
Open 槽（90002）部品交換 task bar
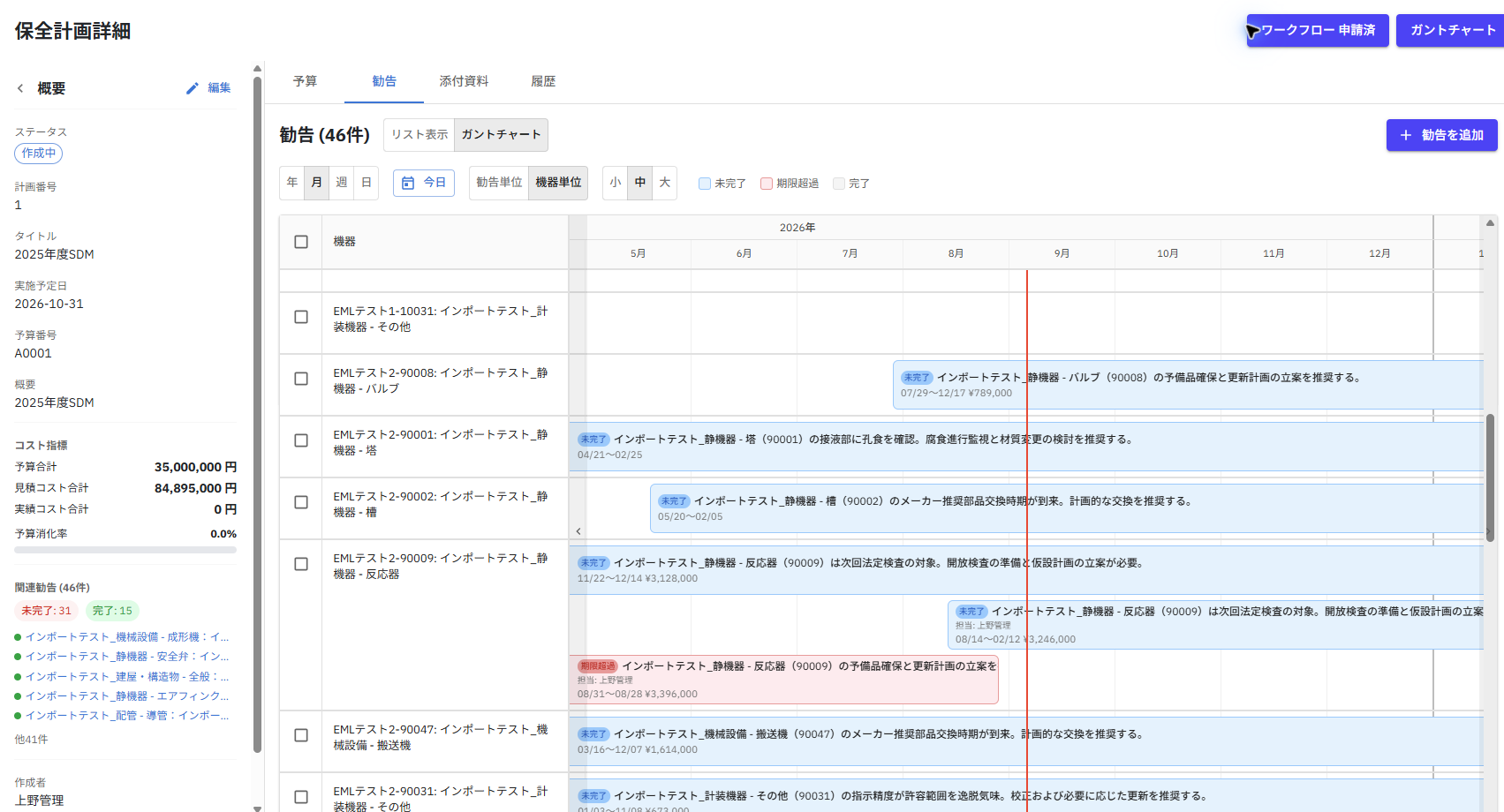pyautogui.click(x=1067, y=508)
